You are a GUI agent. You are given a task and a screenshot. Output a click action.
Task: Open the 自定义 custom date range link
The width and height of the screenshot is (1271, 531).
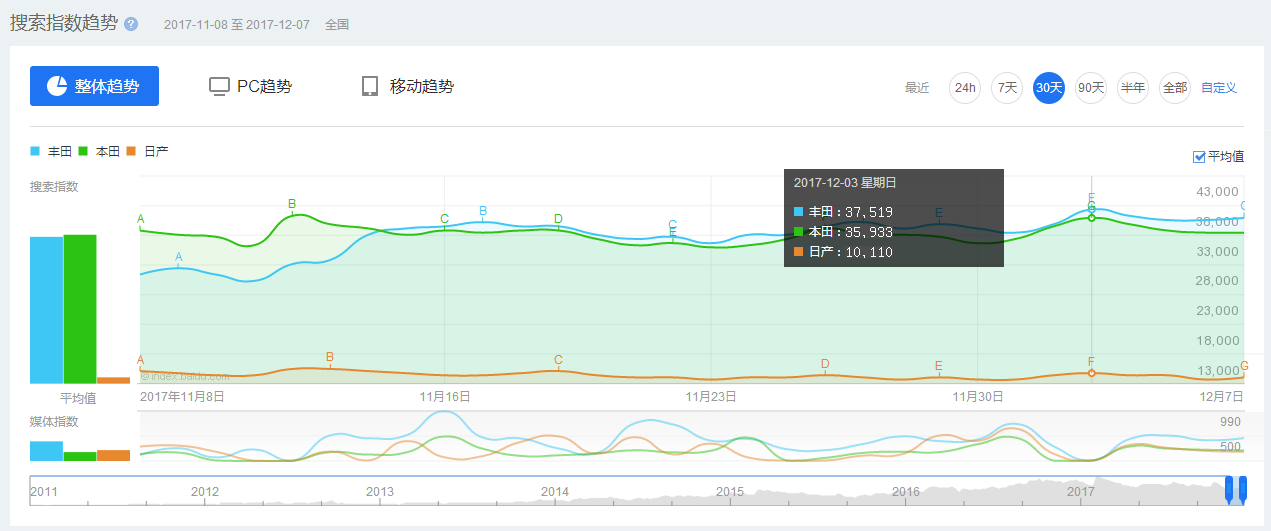(x=1219, y=88)
